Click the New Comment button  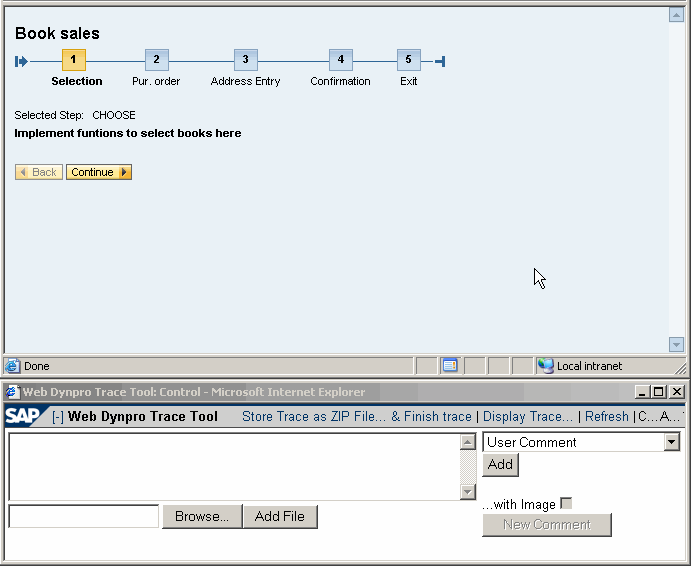coord(547,525)
